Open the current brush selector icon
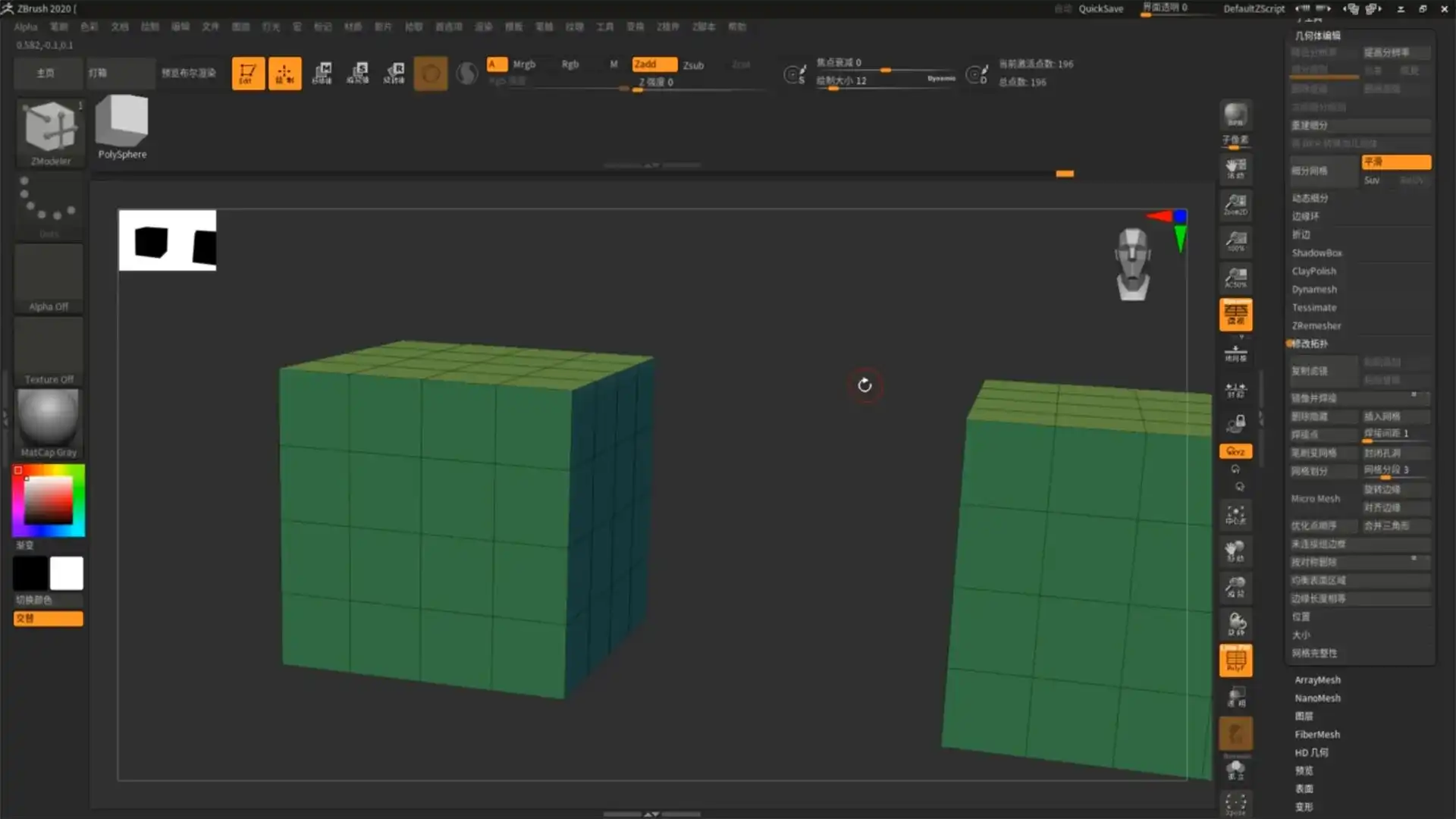The width and height of the screenshot is (1456, 819). pyautogui.click(x=431, y=73)
